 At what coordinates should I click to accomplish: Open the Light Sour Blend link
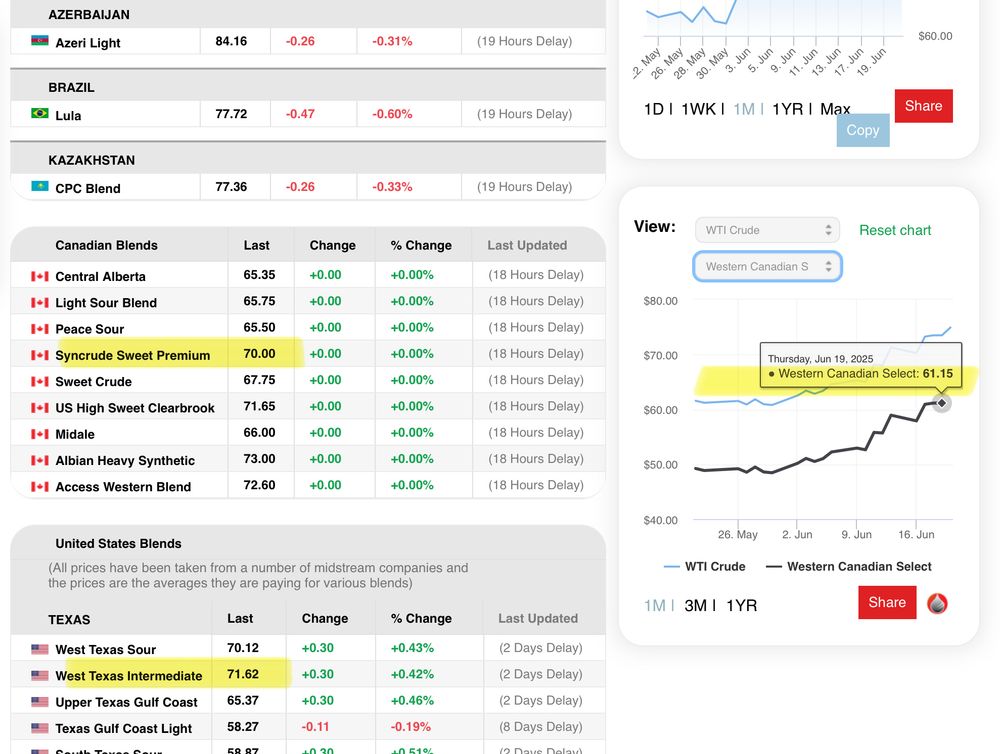click(106, 302)
